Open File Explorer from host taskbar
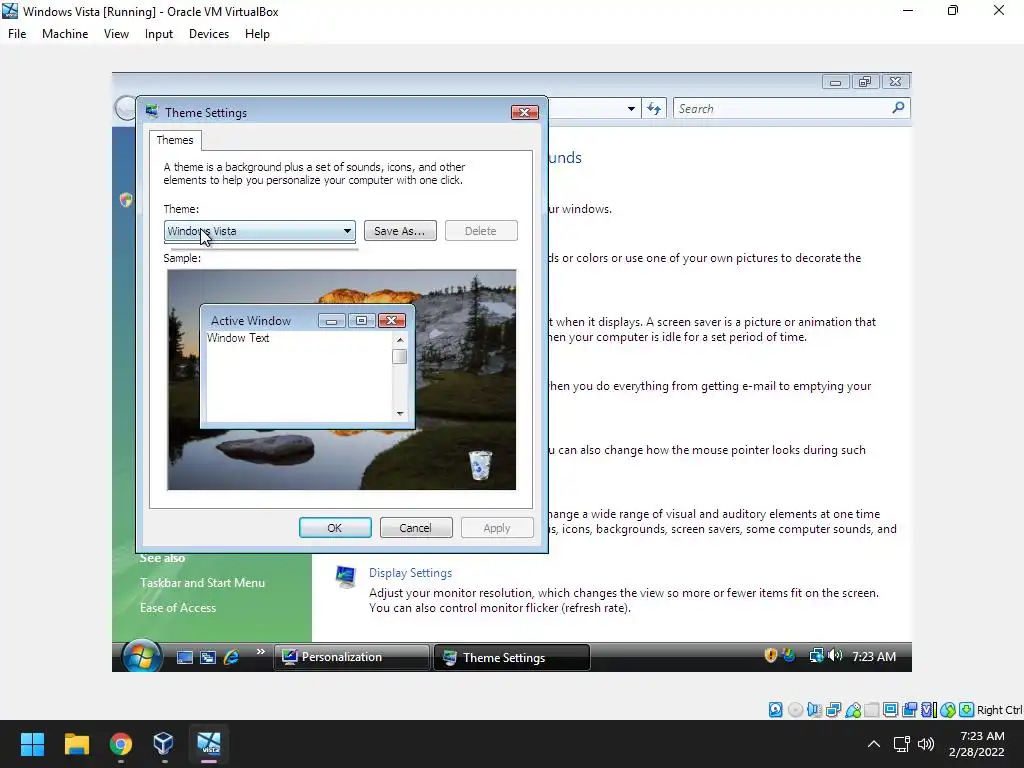 76,744
